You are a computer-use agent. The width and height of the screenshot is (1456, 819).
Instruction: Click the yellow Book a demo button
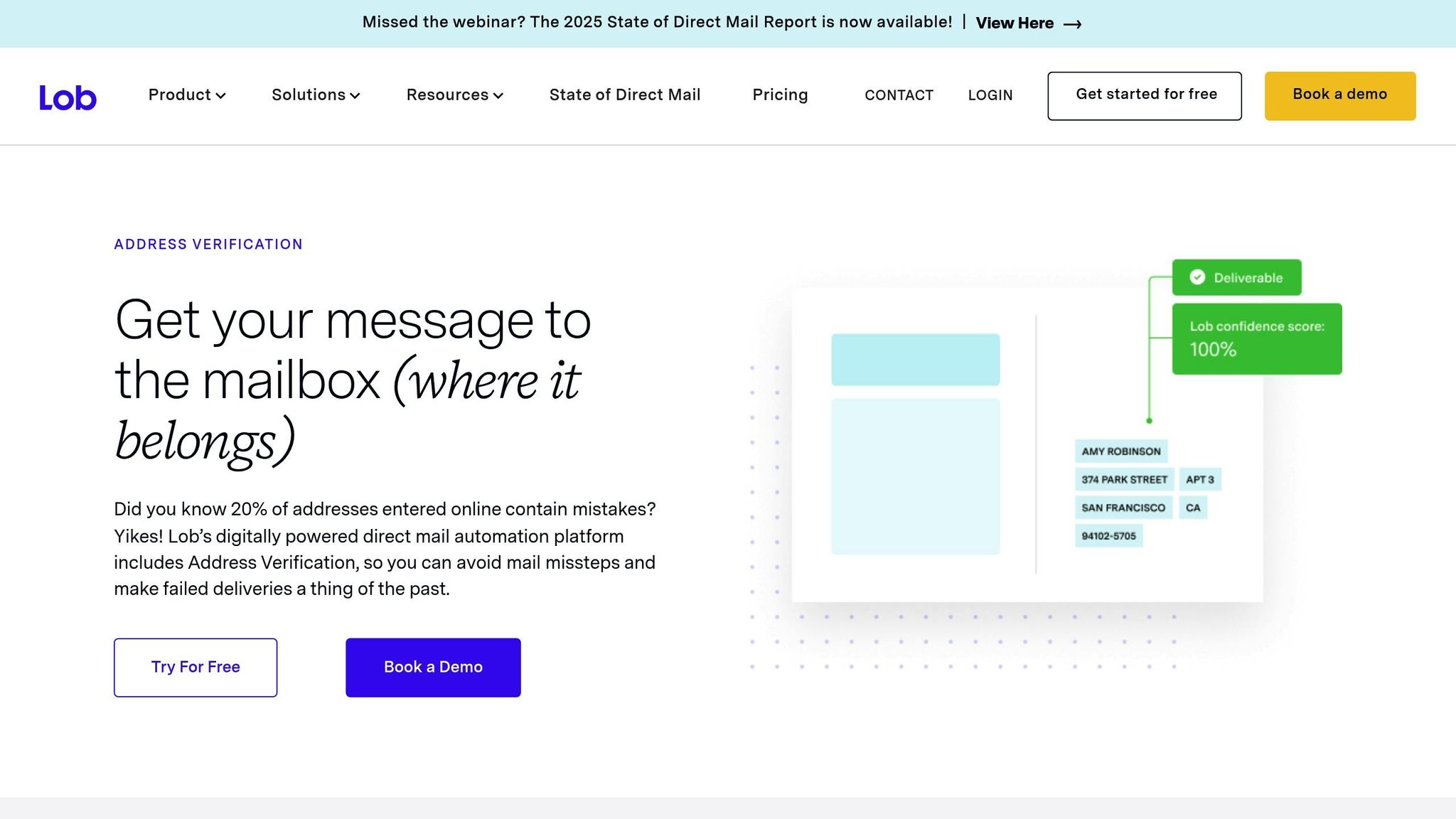(x=1339, y=95)
